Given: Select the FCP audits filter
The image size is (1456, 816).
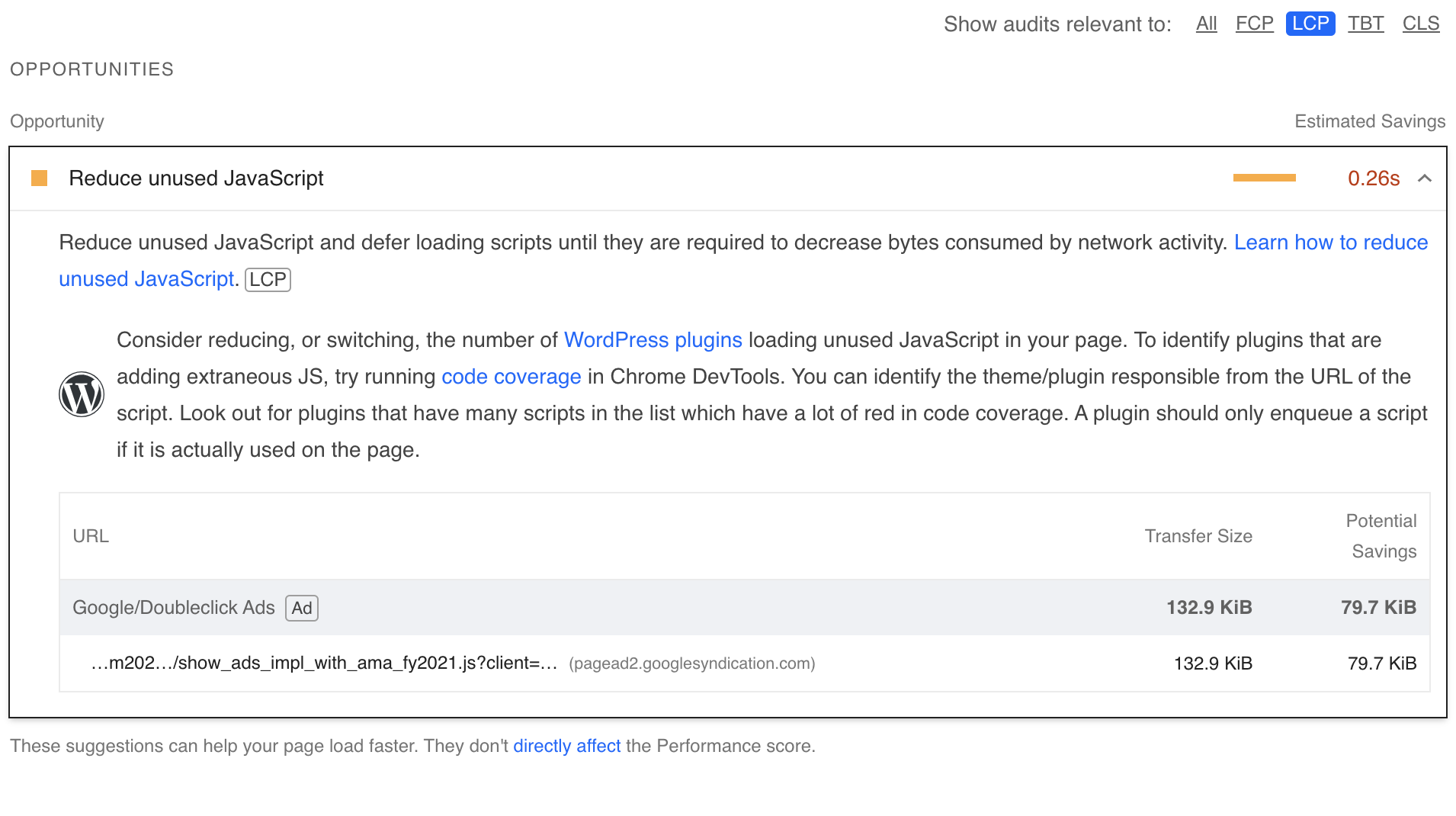Looking at the screenshot, I should point(1254,24).
